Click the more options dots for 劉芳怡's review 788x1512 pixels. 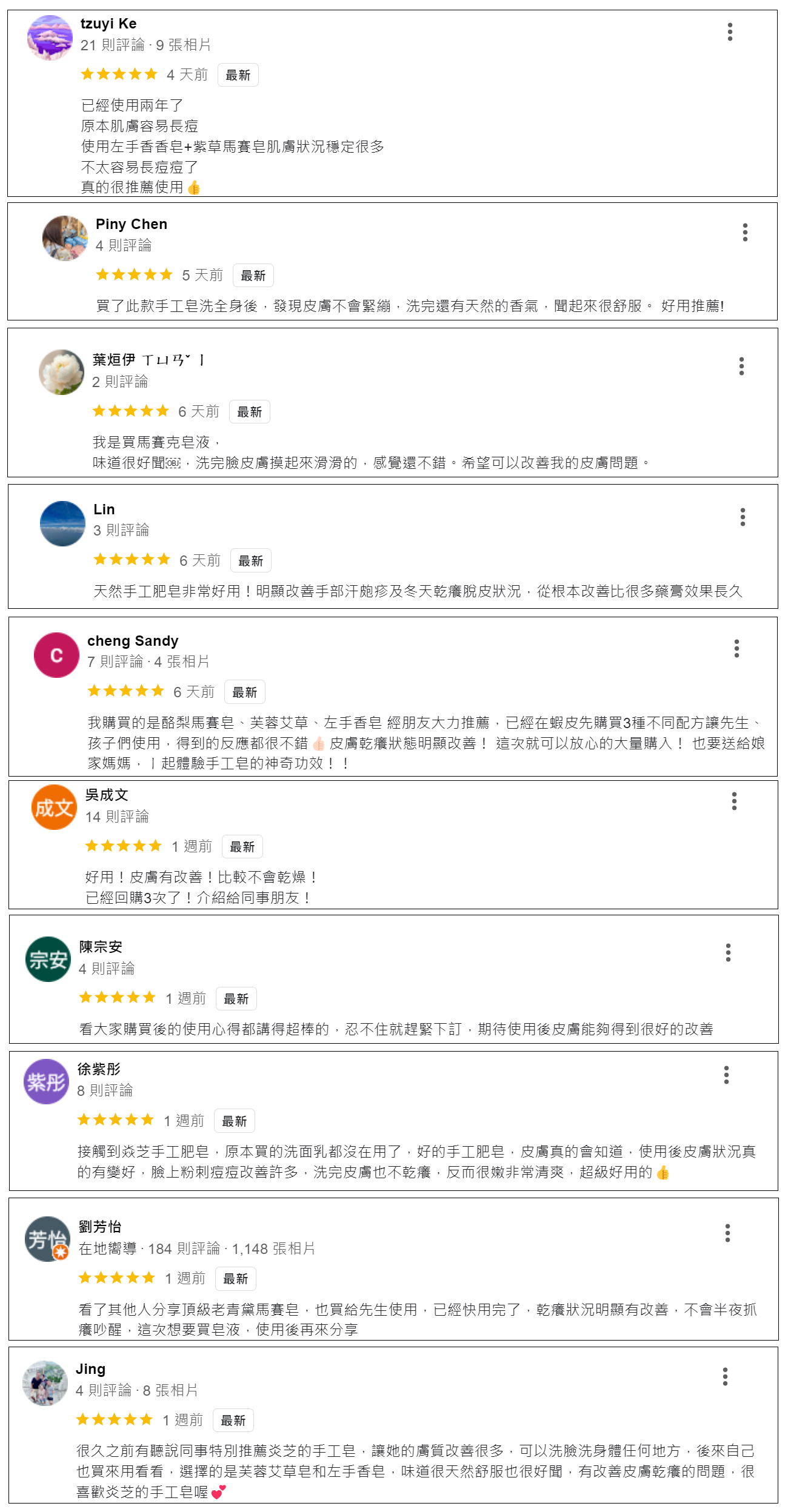pyautogui.click(x=727, y=1233)
